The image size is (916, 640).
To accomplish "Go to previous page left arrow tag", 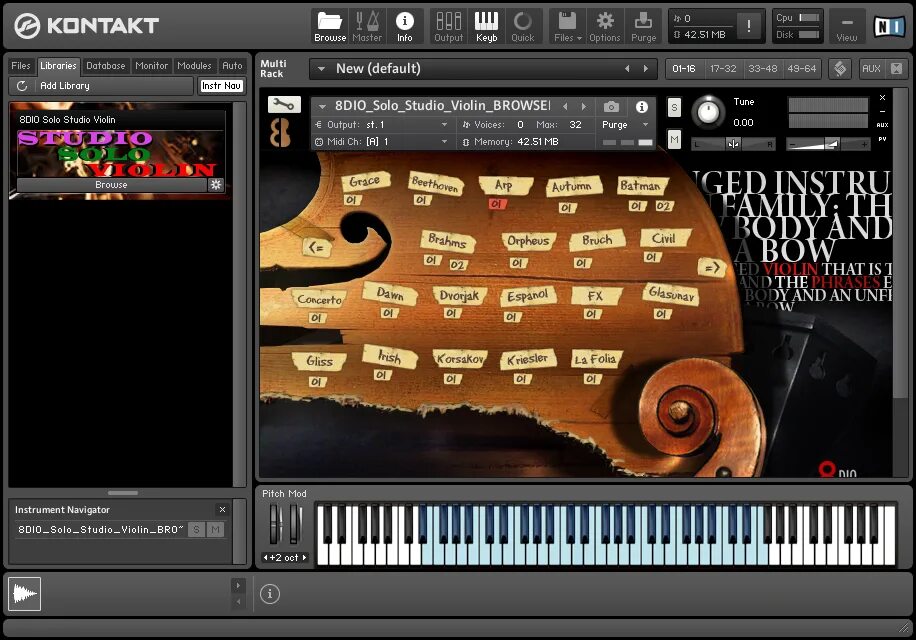I will click(316, 248).
